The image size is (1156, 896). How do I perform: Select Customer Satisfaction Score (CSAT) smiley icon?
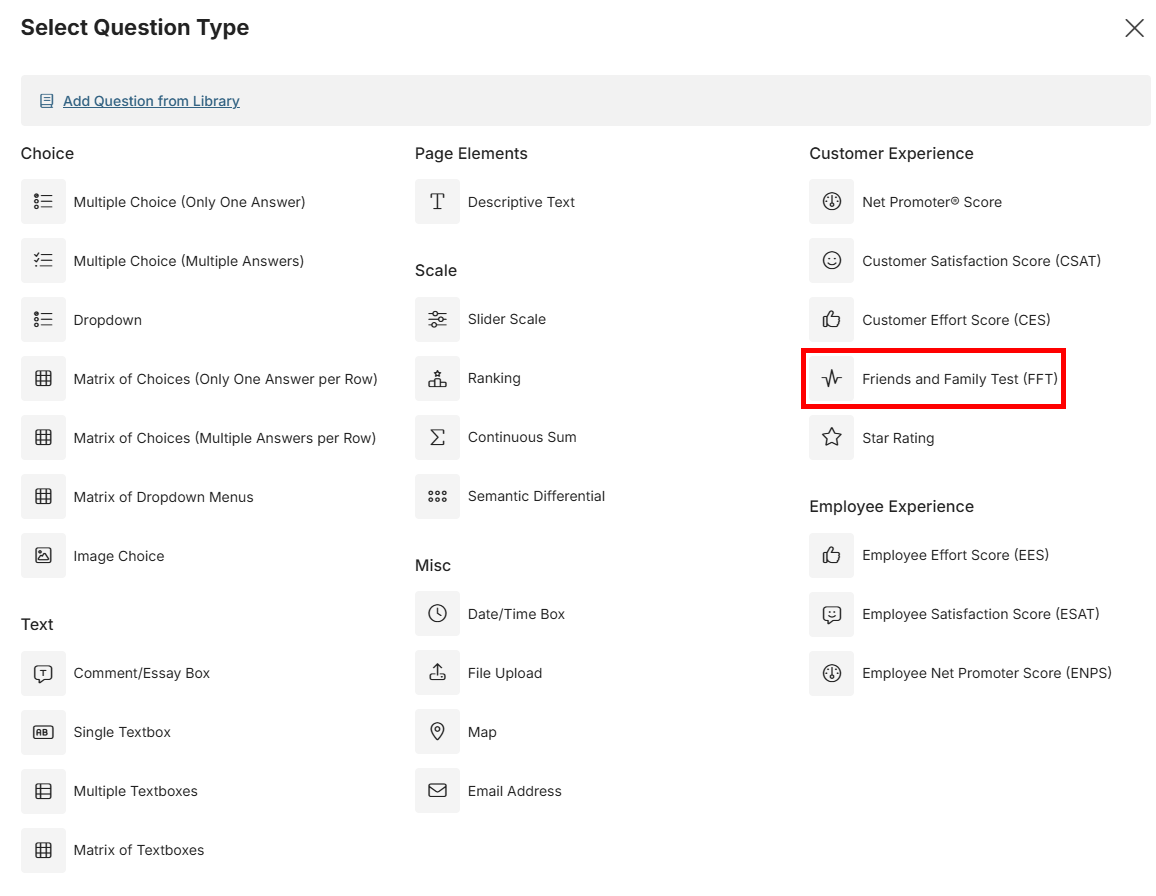tap(832, 260)
